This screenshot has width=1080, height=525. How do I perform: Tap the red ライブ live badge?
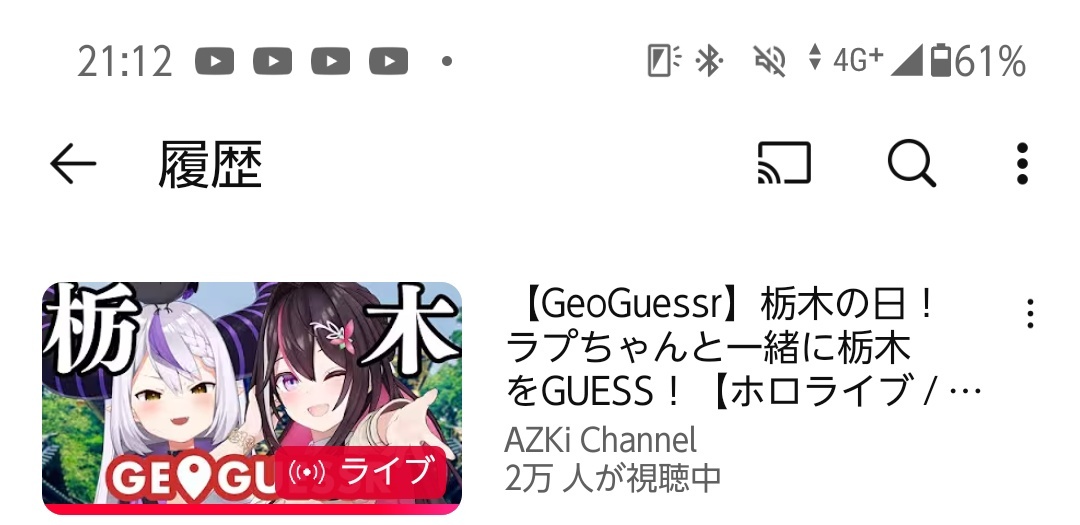point(362,472)
